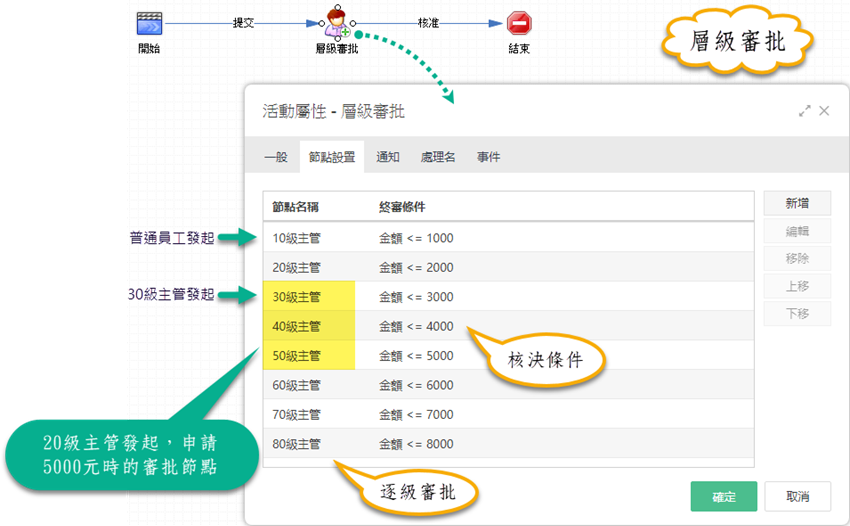Click the condition 金額 <= 8000
Viewport: 850px width, 526px height.
click(416, 444)
